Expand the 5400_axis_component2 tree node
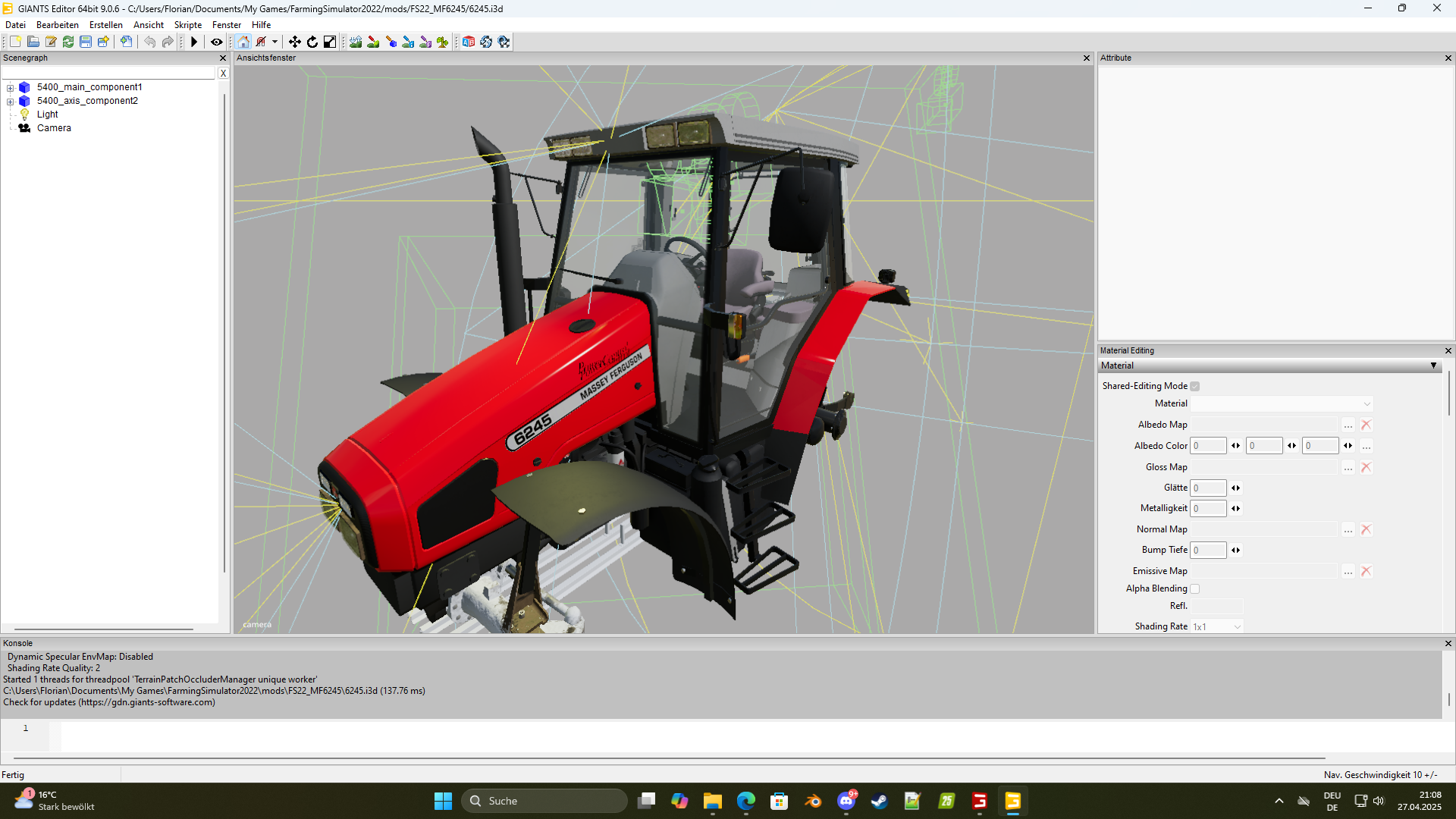Screen dimensions: 1456x819 [11, 102]
